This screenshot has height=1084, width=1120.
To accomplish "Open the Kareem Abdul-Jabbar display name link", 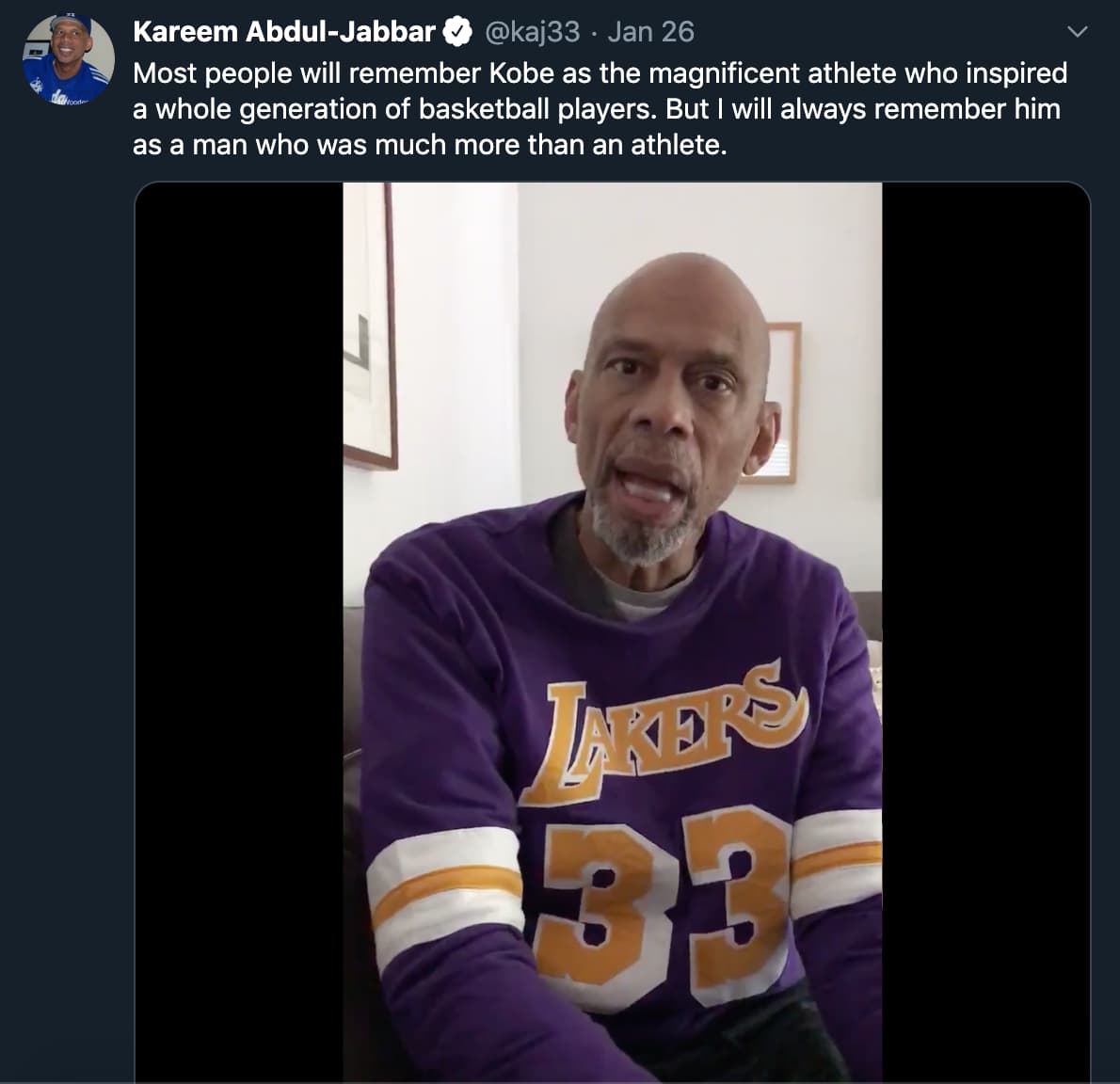I will 283,32.
